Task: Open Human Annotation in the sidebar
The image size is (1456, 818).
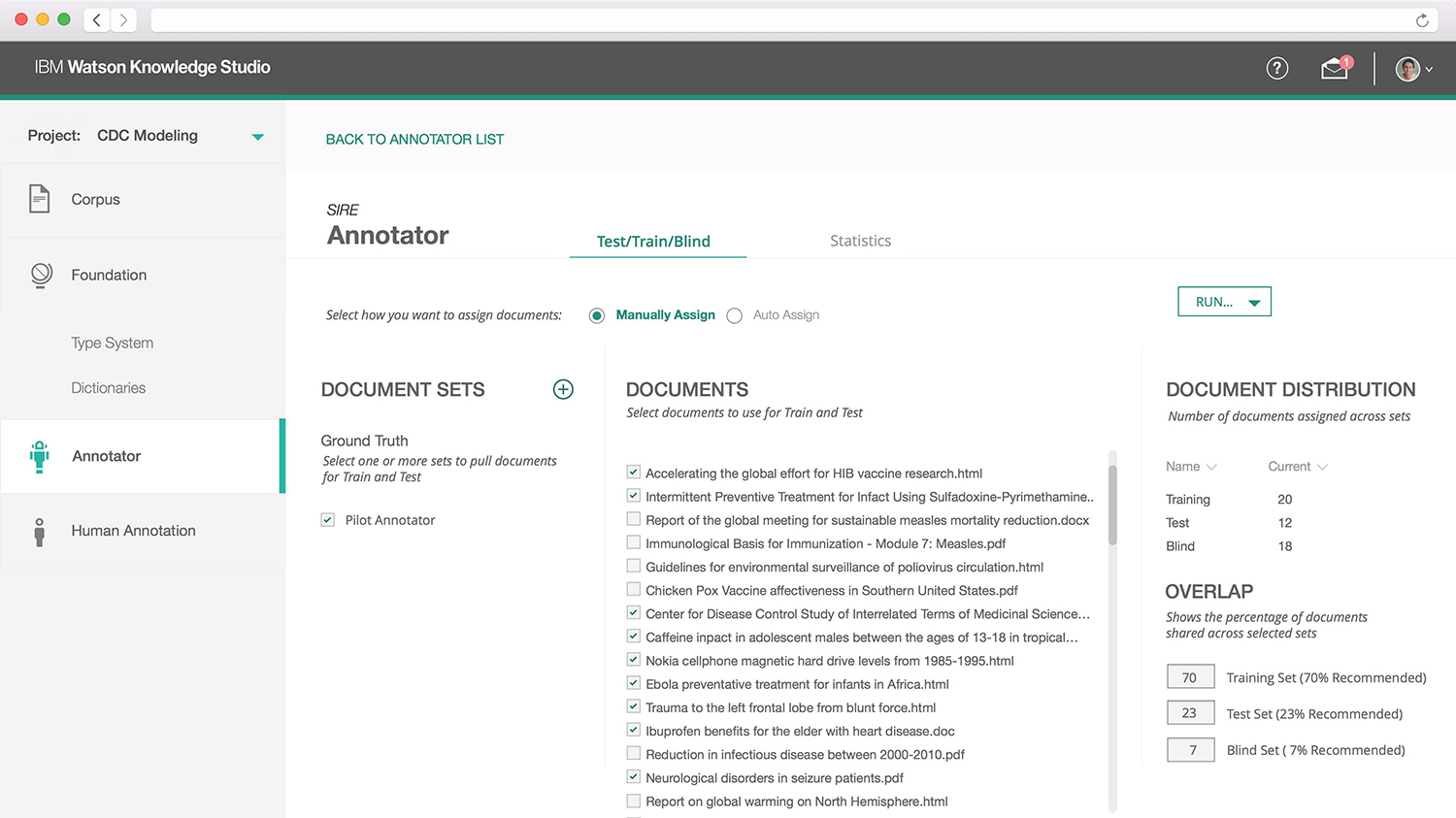Action: pos(143,531)
